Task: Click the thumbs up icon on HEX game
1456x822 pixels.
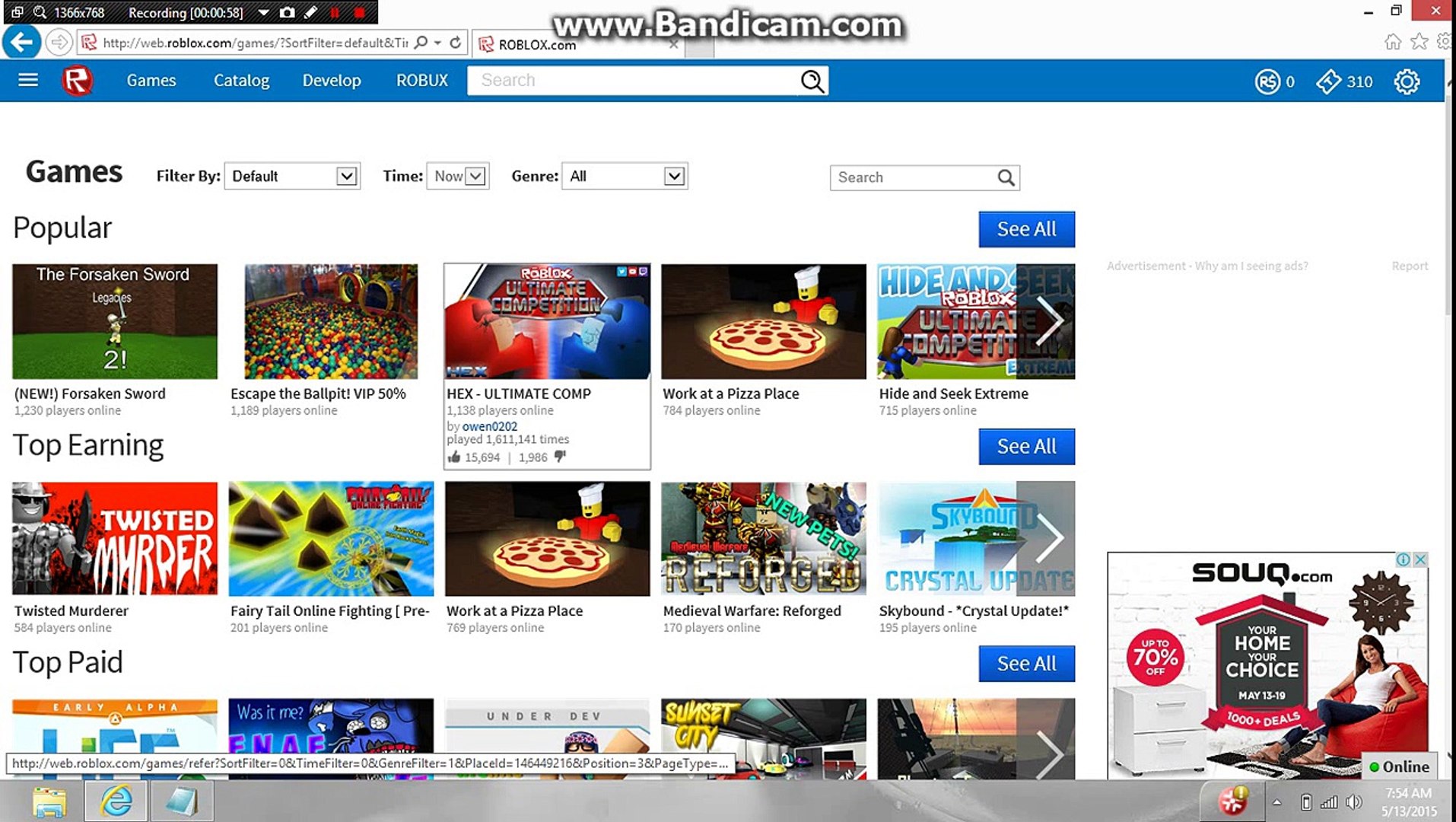Action: [x=454, y=457]
